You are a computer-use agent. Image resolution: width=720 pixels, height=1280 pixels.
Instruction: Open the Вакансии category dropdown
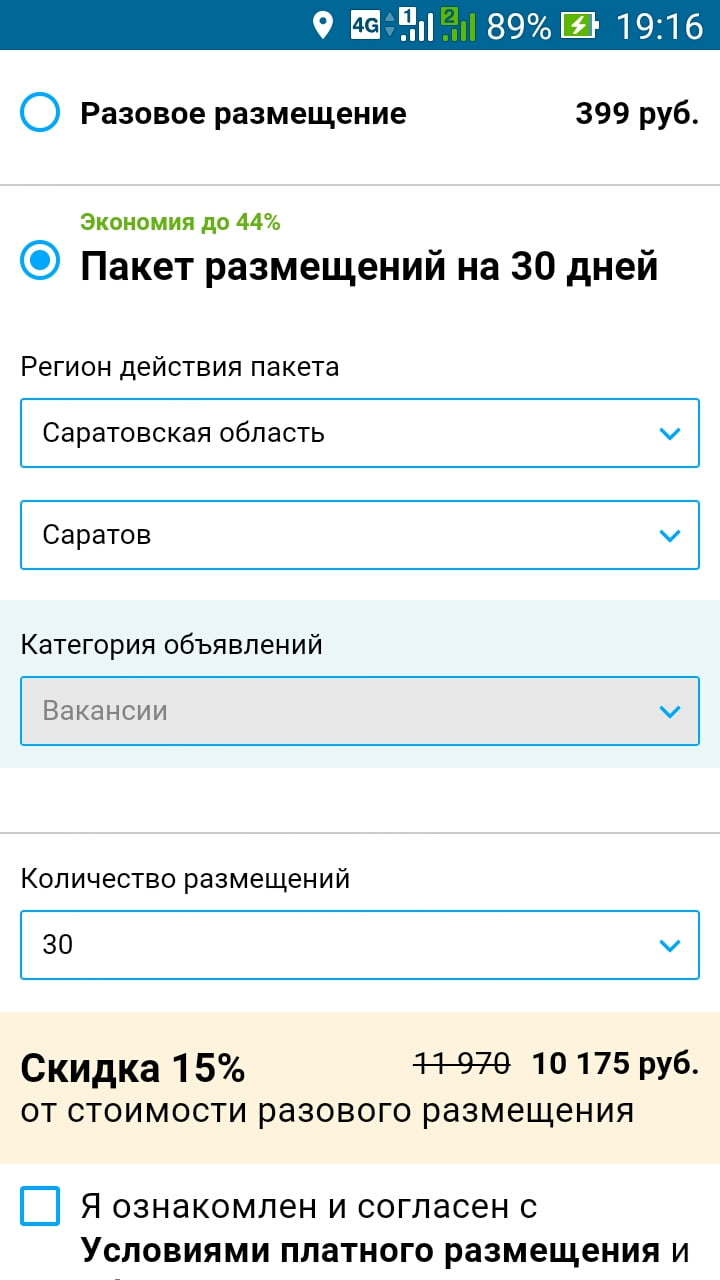(x=360, y=711)
